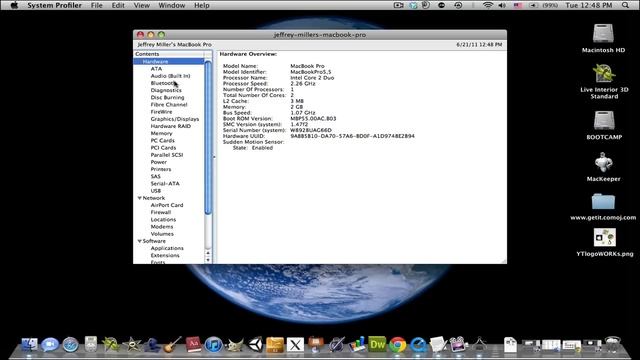This screenshot has height=360, width=640.
Task: Launch Keynote from the Dock
Action: (316, 344)
